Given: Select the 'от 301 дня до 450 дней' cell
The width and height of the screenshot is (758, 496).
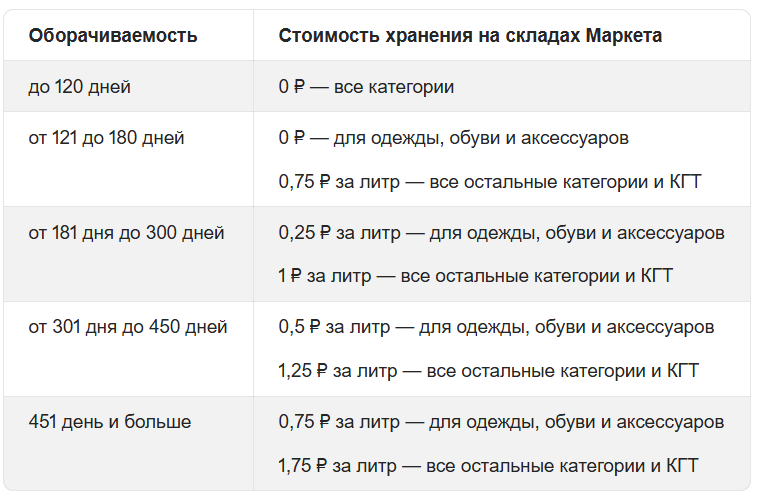Looking at the screenshot, I should [x=128, y=327].
